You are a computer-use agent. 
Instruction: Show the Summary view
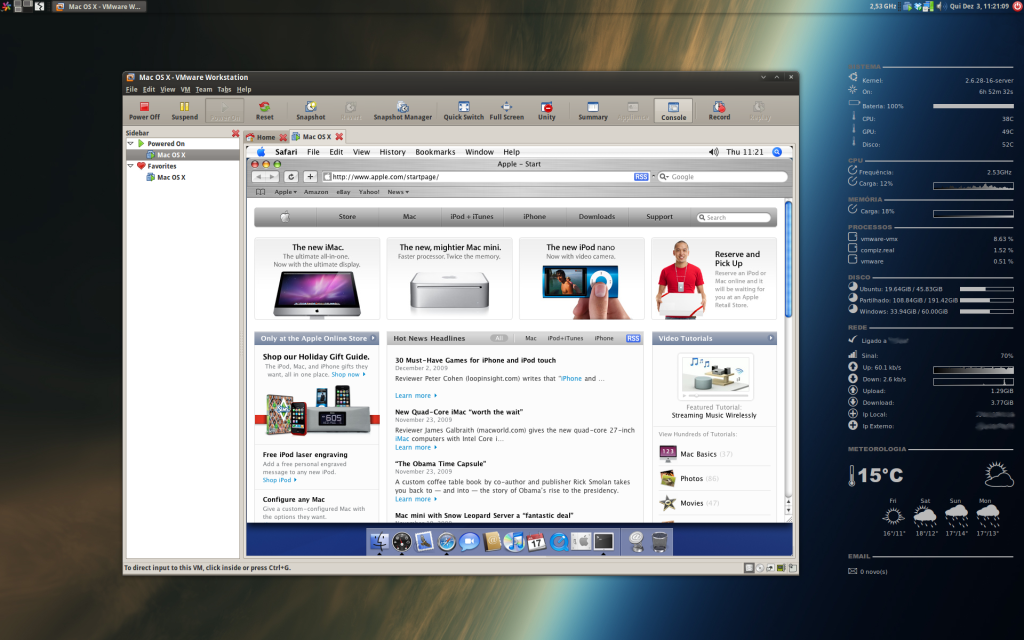[x=593, y=110]
